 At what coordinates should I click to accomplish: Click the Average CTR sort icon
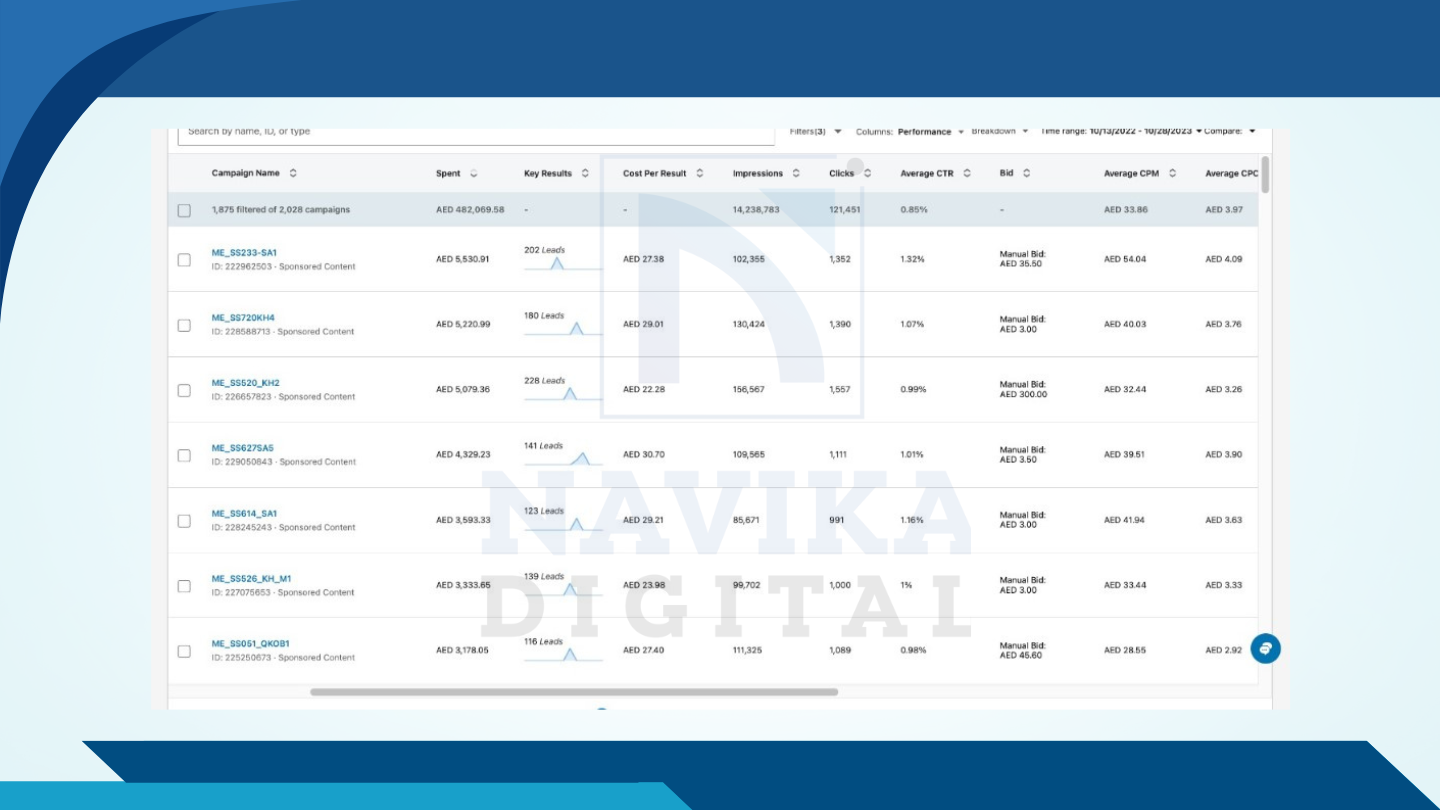[967, 174]
